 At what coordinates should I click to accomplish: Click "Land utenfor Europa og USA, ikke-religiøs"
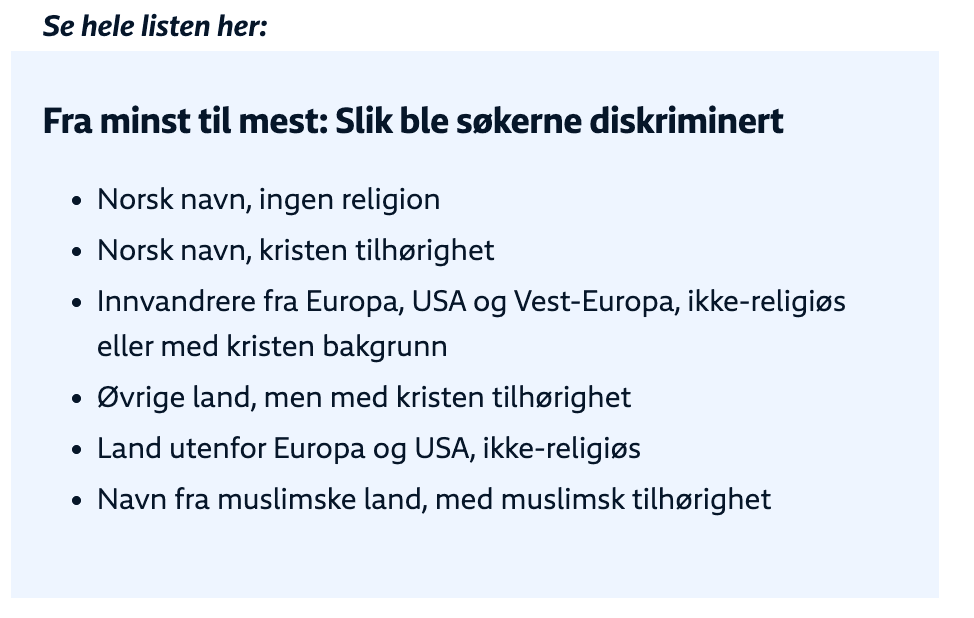[x=368, y=448]
